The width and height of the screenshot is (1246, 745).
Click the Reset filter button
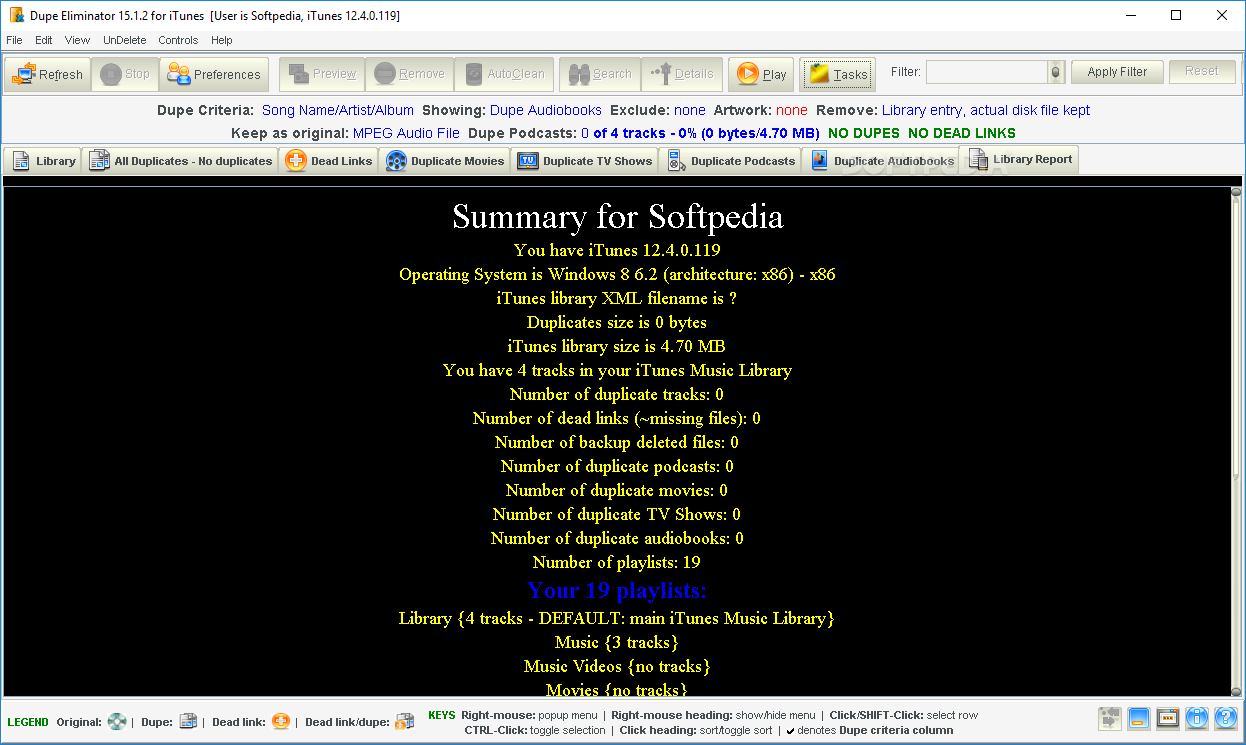point(1201,72)
